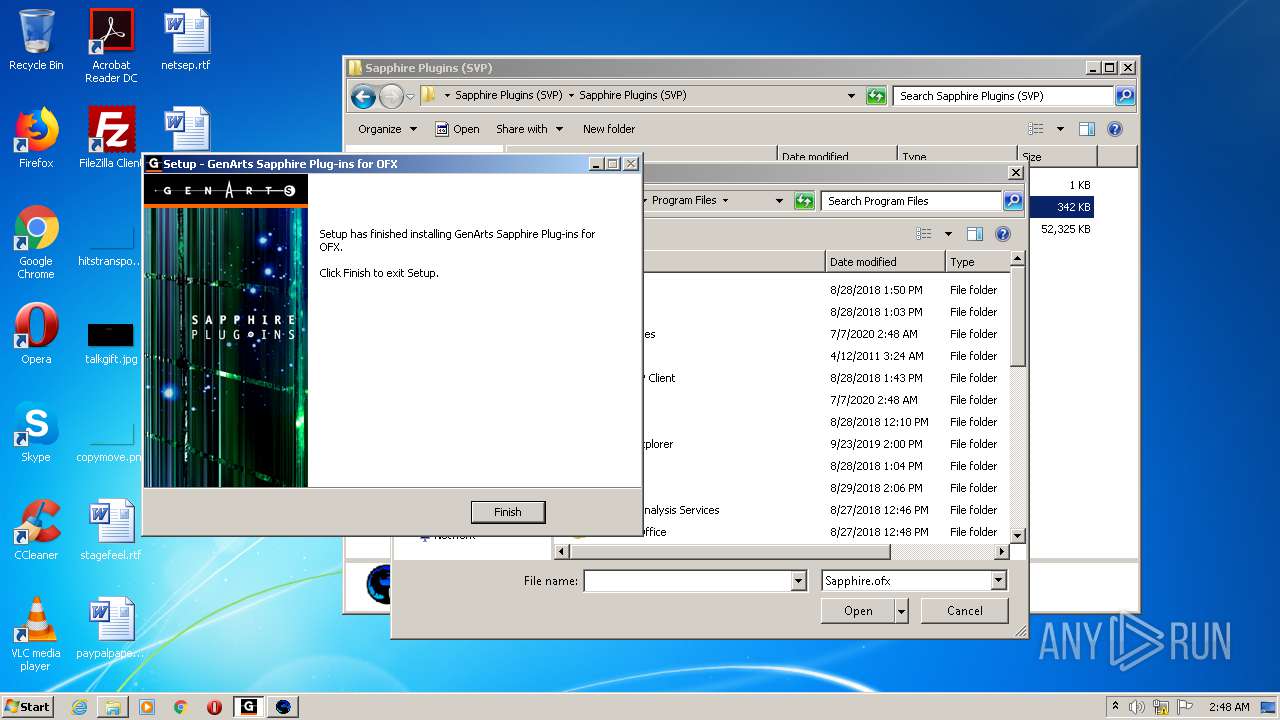The image size is (1280, 720).
Task: Open stagefeel.rtf document
Action: pyautogui.click(x=111, y=530)
